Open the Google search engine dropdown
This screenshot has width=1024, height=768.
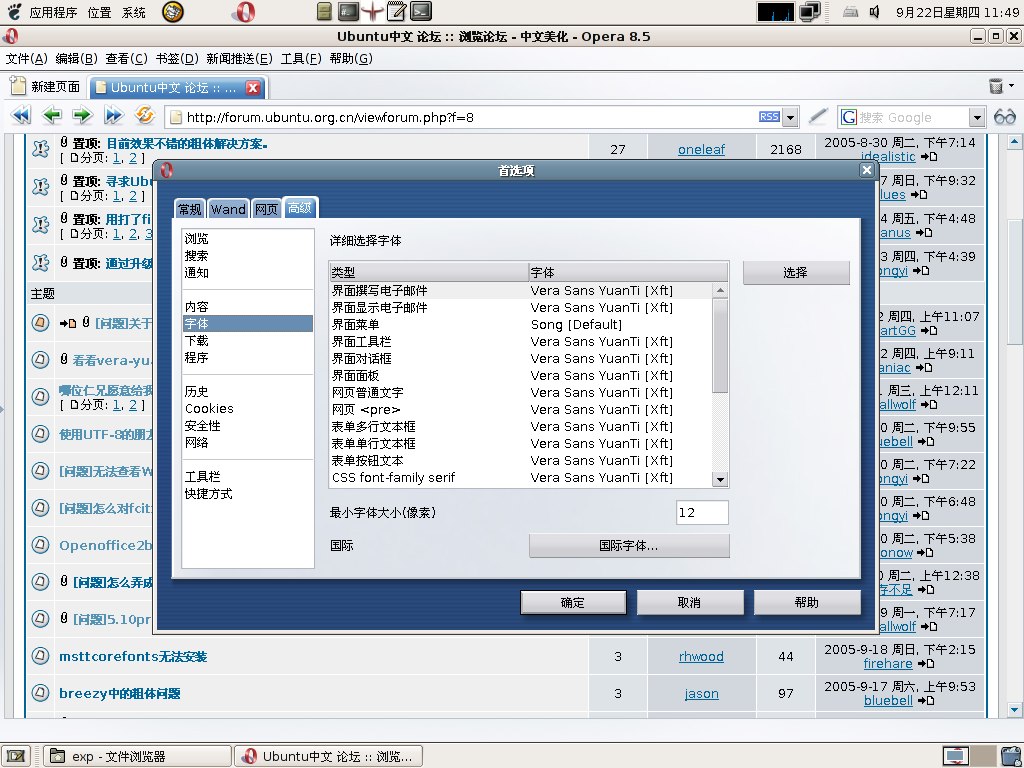click(976, 118)
